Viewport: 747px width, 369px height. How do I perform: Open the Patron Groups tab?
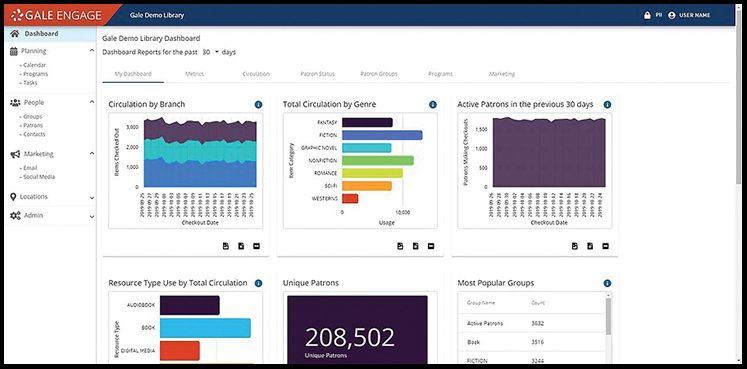click(x=379, y=74)
